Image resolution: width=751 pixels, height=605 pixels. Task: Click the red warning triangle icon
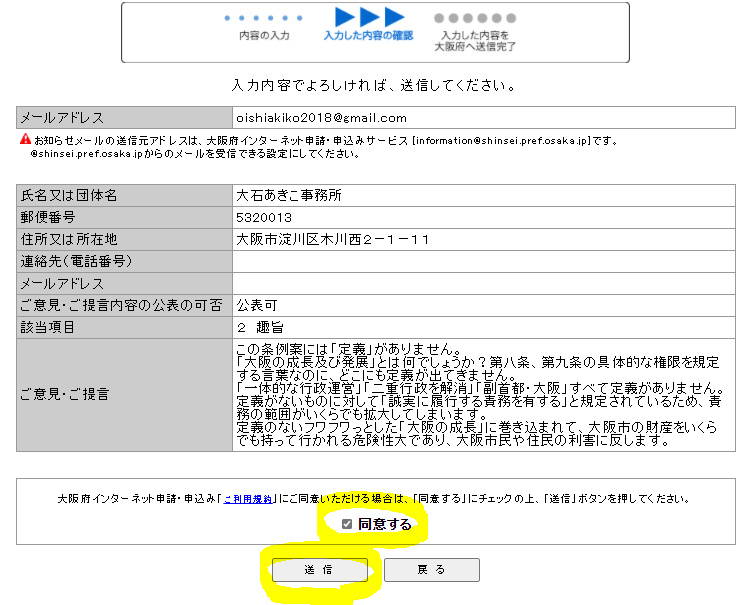[25, 139]
